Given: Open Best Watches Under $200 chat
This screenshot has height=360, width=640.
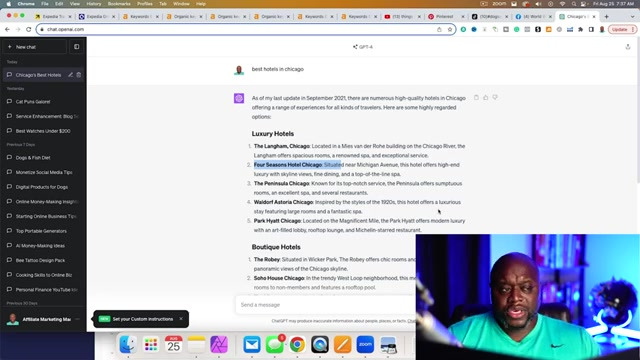Looking at the screenshot, I should (x=43, y=131).
